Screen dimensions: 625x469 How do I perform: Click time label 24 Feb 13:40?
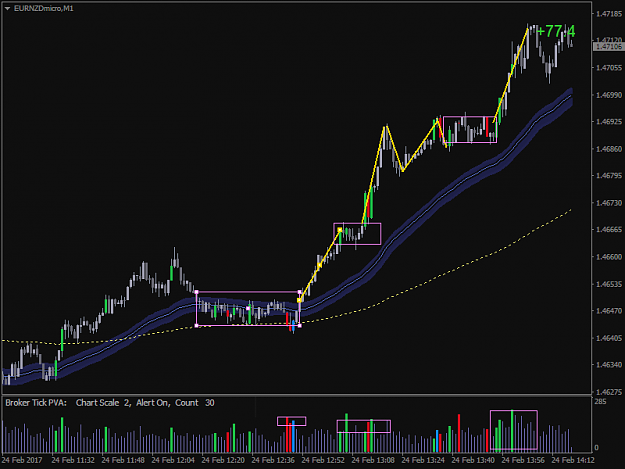pyautogui.click(x=473, y=460)
